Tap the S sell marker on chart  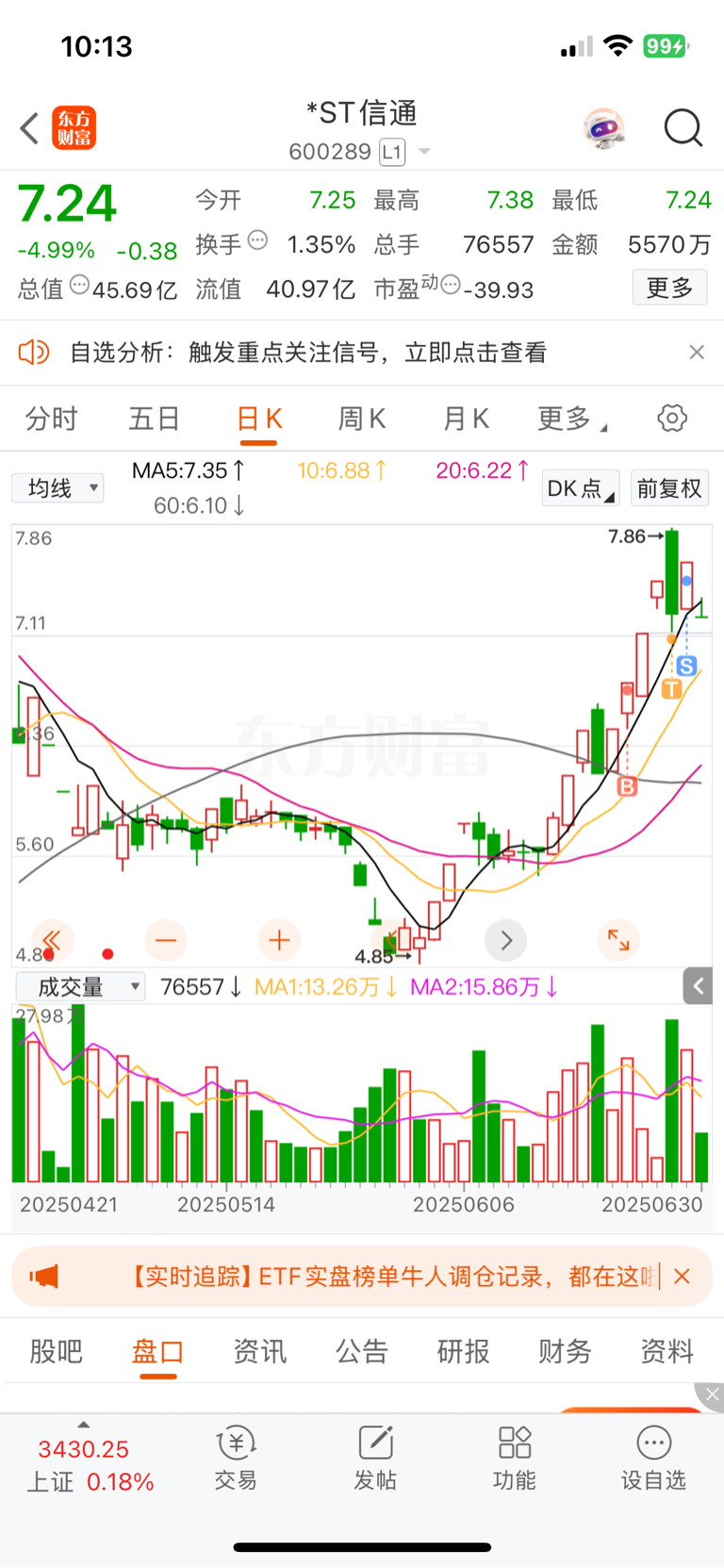(x=686, y=666)
